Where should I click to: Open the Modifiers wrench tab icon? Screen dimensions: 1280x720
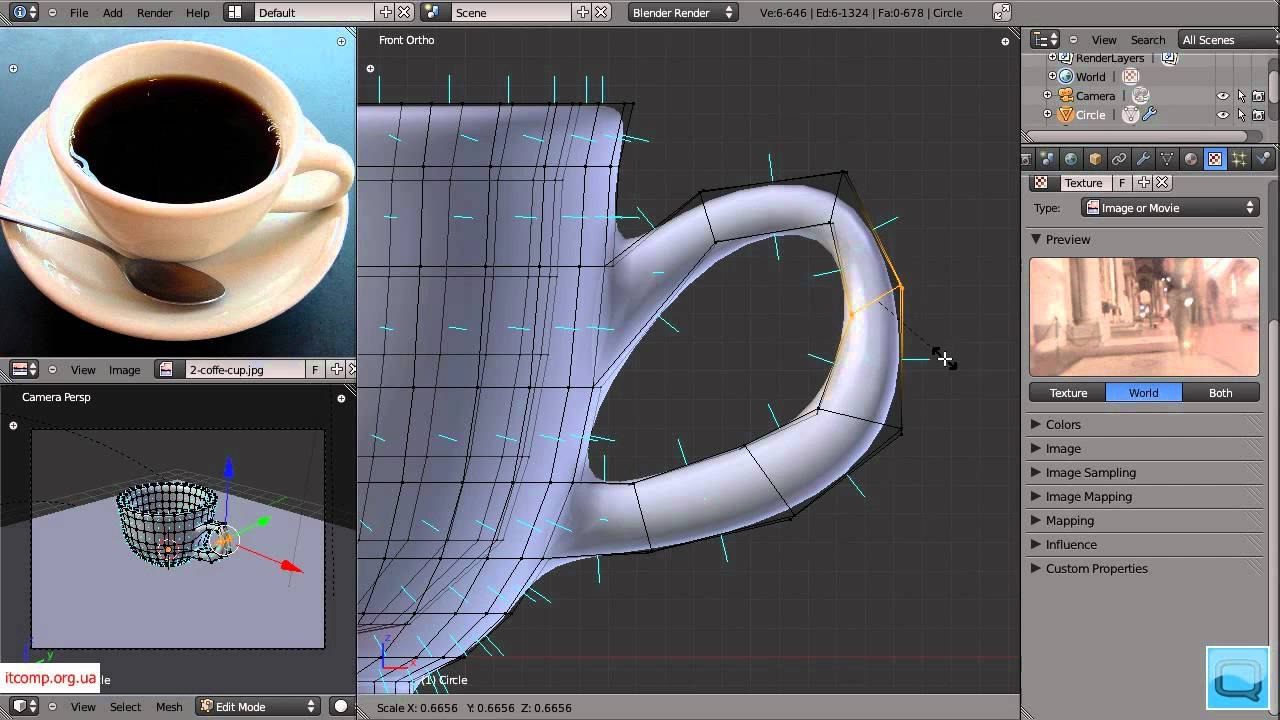(1143, 159)
